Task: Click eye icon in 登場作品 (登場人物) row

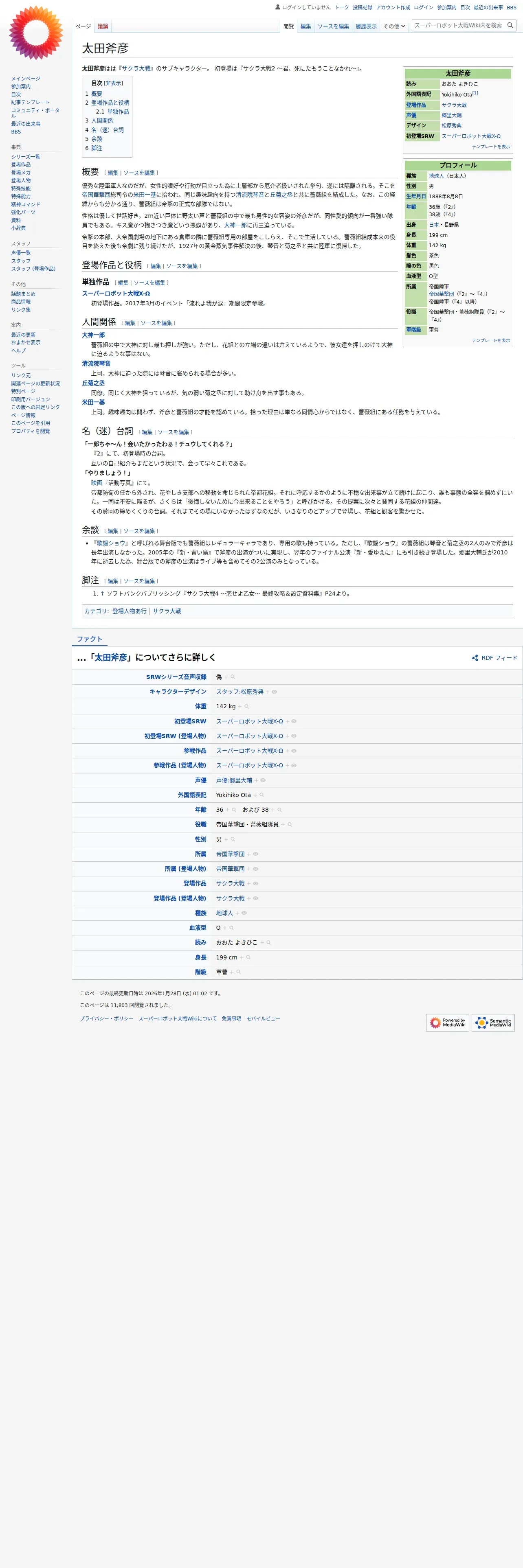Action: (x=256, y=898)
